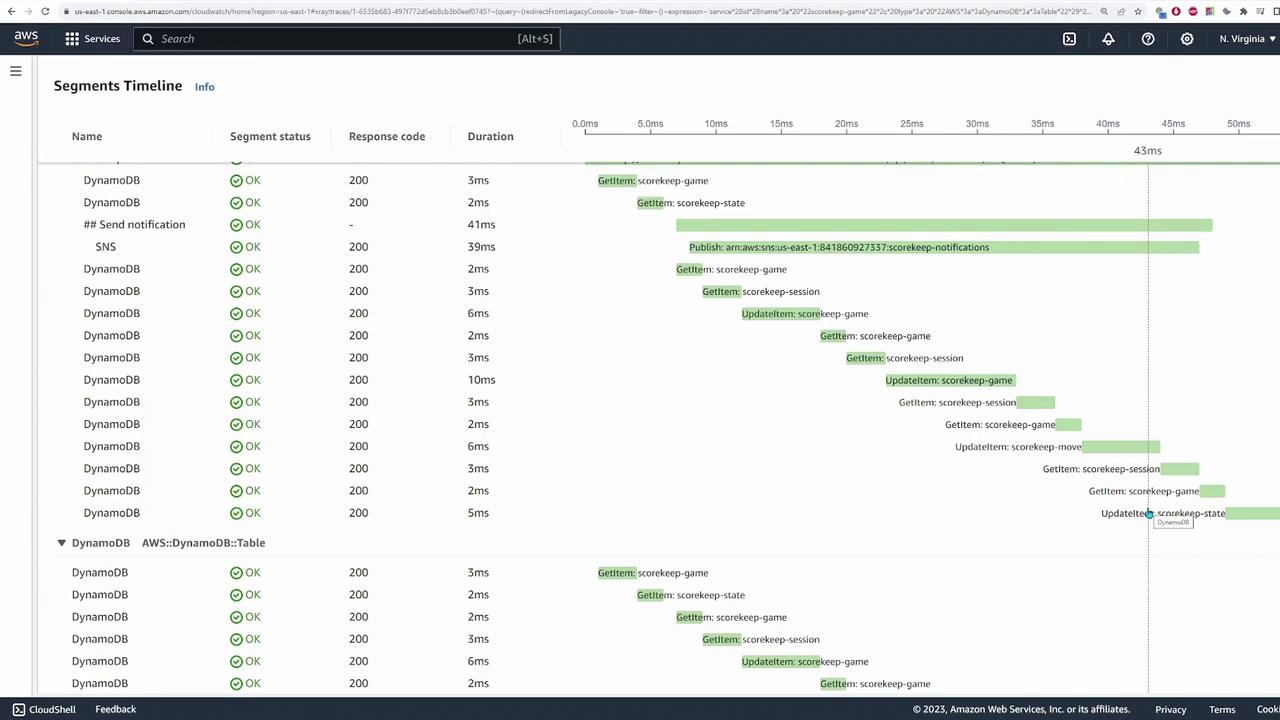Click the 25ms tick on time axis

911,124
